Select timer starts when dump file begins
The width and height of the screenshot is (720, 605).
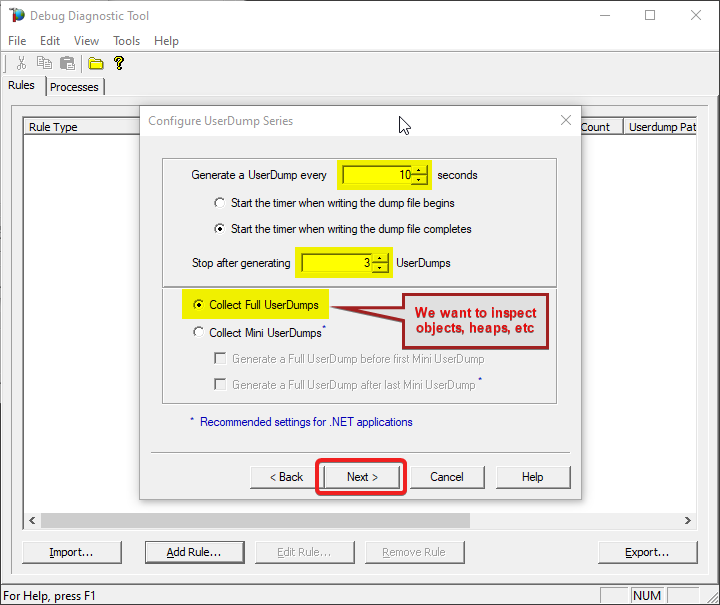click(219, 203)
